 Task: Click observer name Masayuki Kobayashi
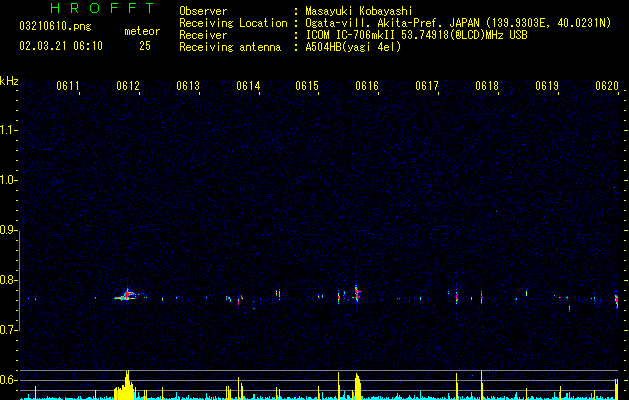(x=359, y=11)
